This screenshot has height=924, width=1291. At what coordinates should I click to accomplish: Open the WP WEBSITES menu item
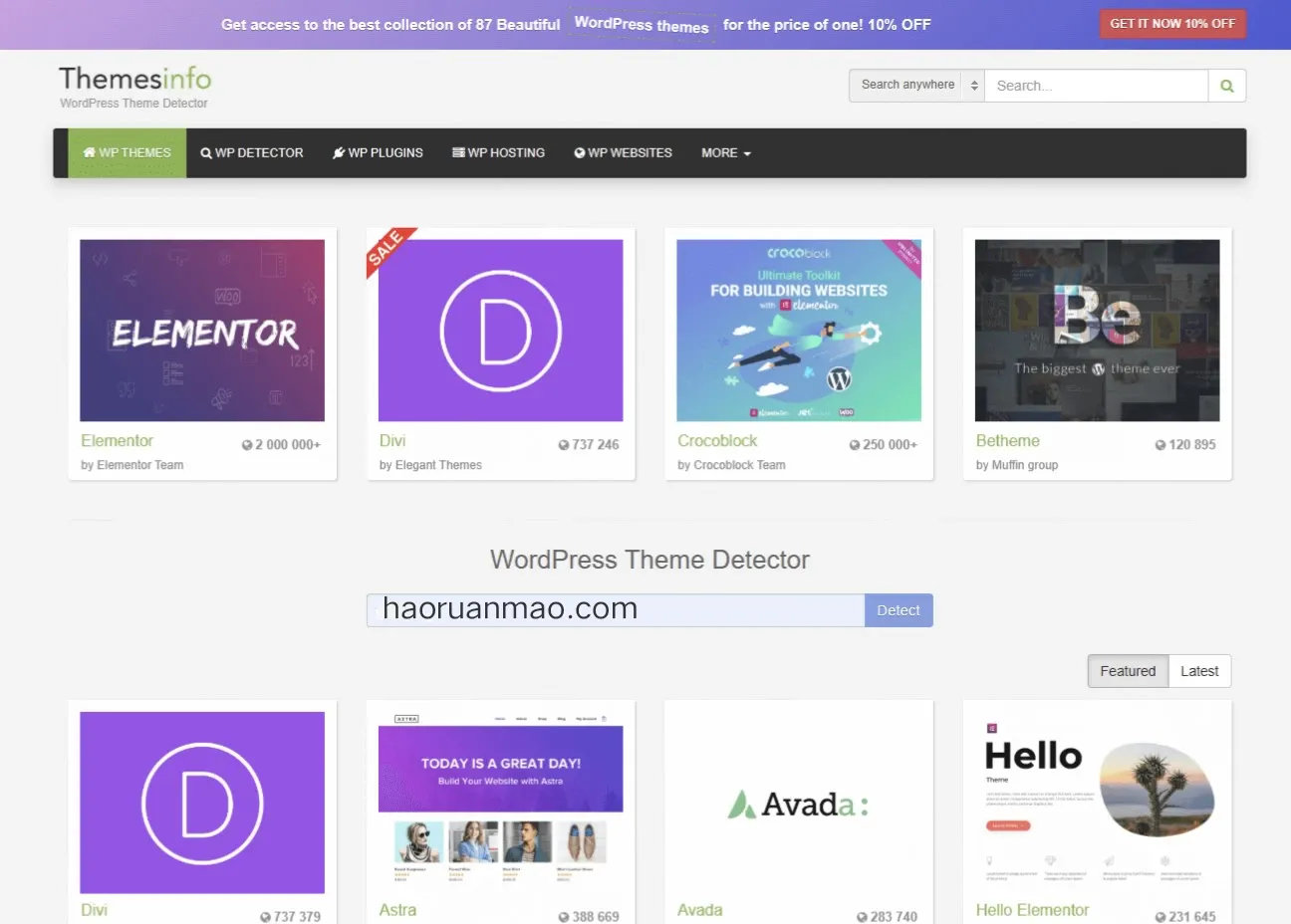pyautogui.click(x=623, y=153)
